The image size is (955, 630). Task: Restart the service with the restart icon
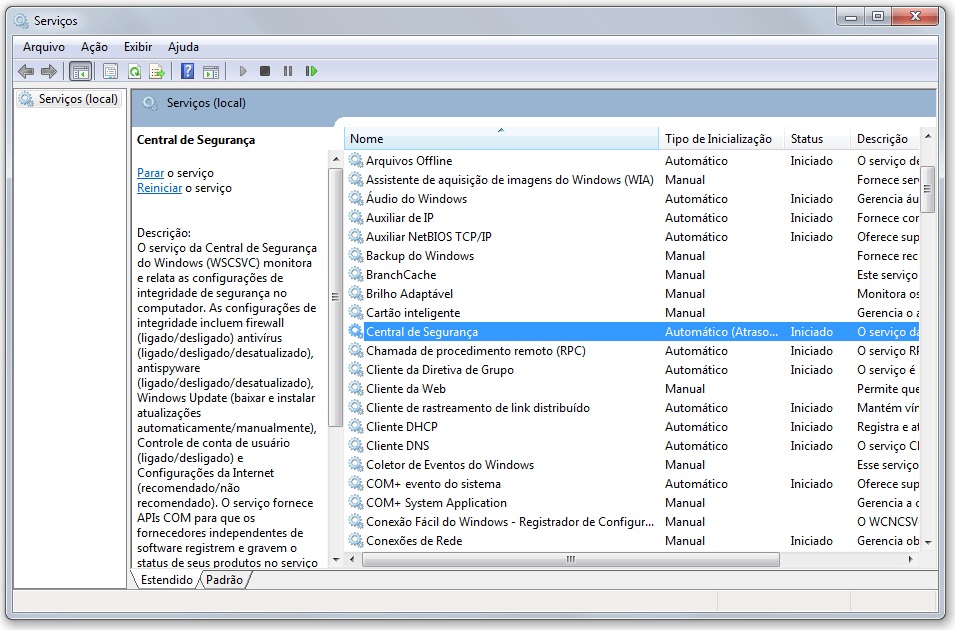click(311, 71)
